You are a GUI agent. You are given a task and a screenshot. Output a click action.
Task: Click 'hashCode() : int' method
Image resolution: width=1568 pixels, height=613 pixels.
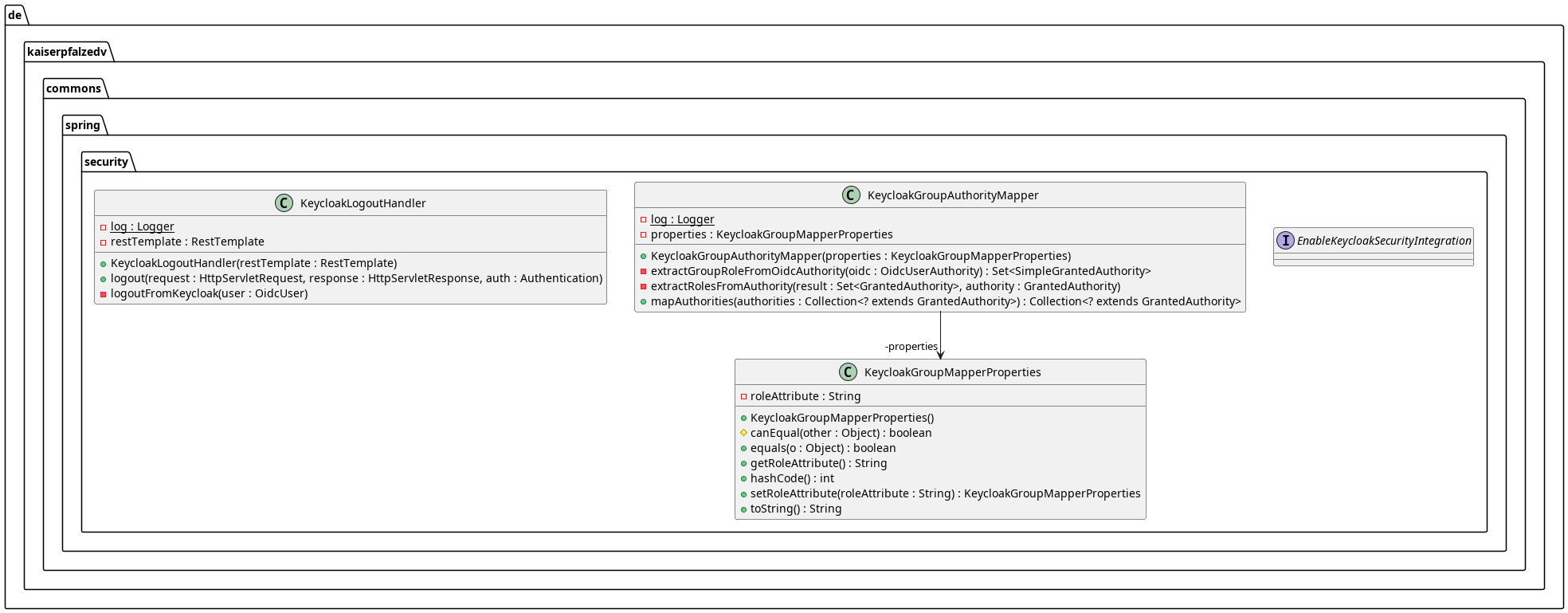tap(792, 479)
